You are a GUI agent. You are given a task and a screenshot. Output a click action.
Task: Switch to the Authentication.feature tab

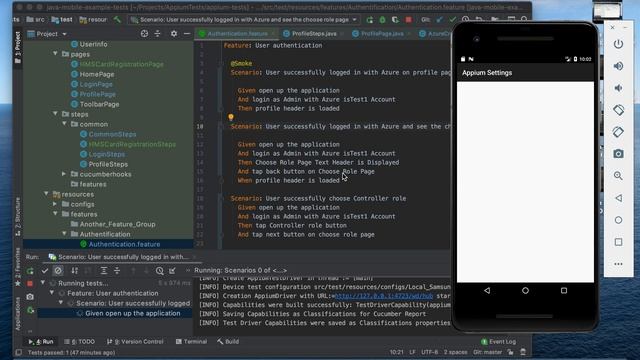tap(237, 34)
